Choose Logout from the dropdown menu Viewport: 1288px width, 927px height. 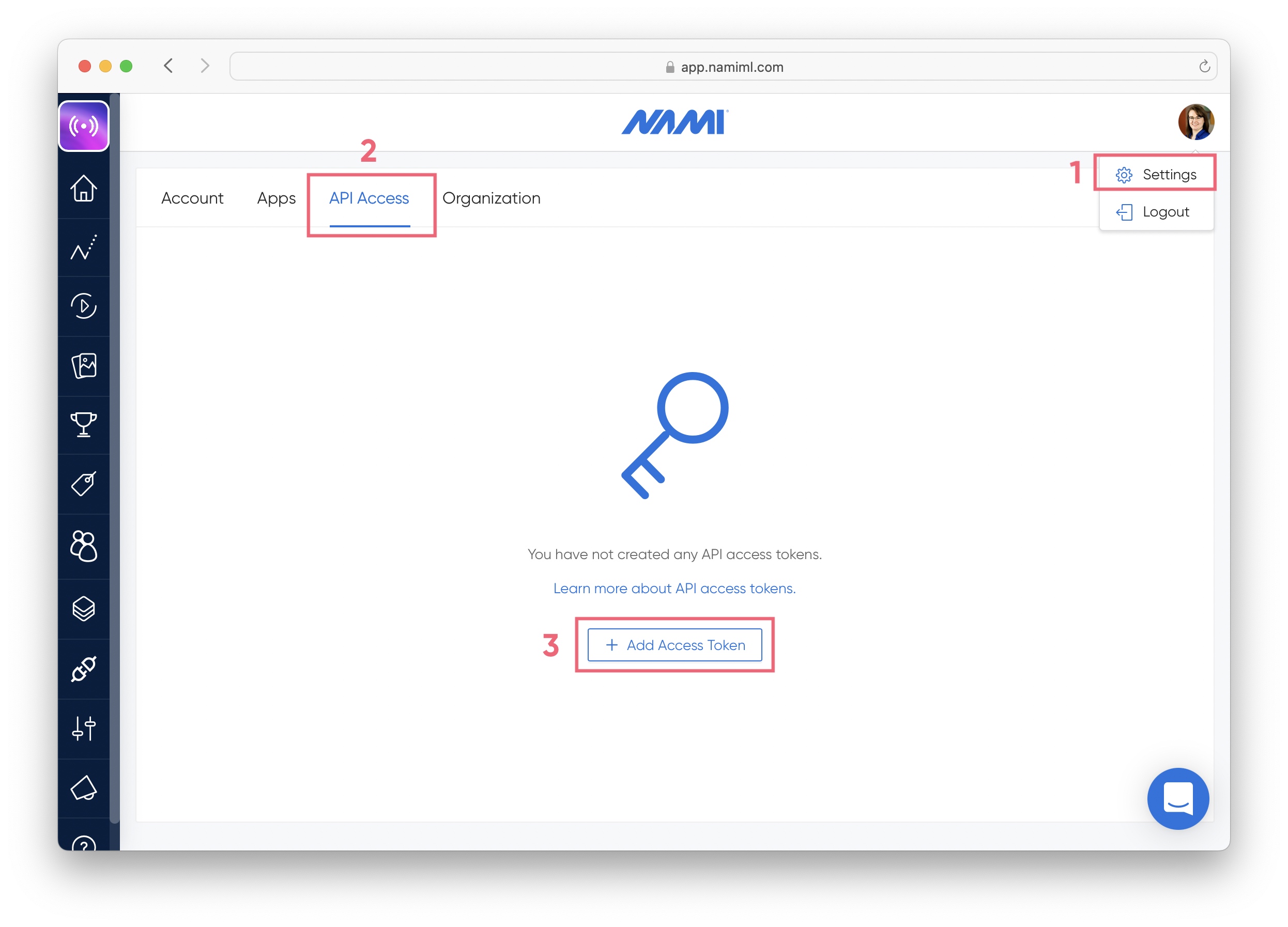coord(1156,212)
